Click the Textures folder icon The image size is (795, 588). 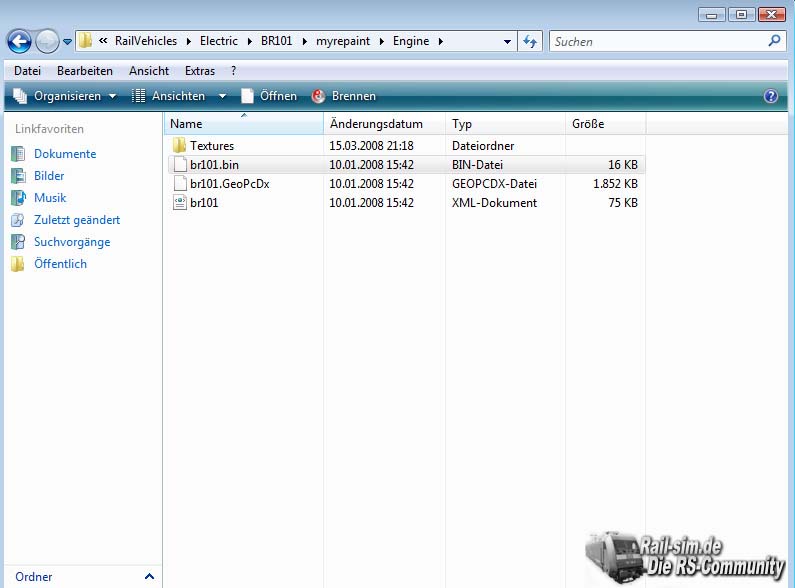point(179,146)
